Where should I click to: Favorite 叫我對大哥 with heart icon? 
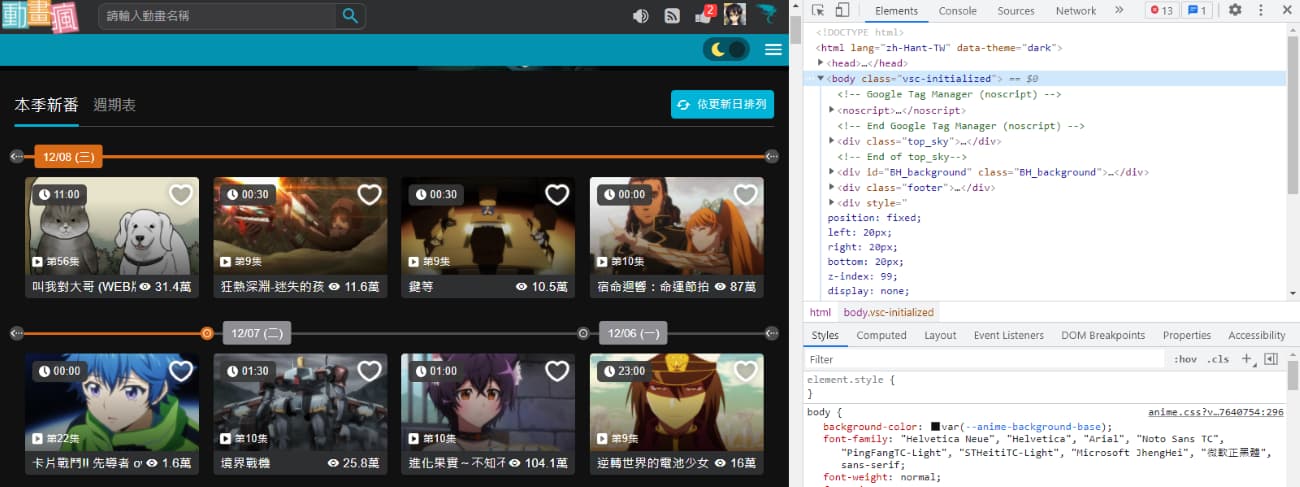pos(181,194)
